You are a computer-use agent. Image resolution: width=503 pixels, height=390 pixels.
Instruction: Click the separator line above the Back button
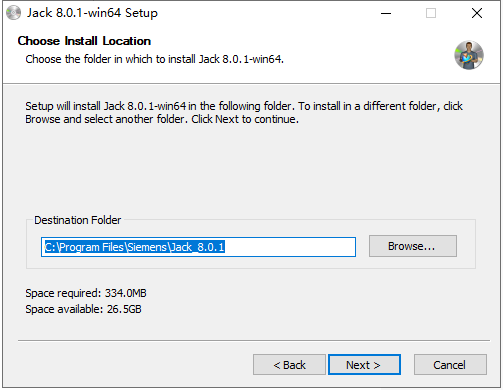click(x=254, y=340)
